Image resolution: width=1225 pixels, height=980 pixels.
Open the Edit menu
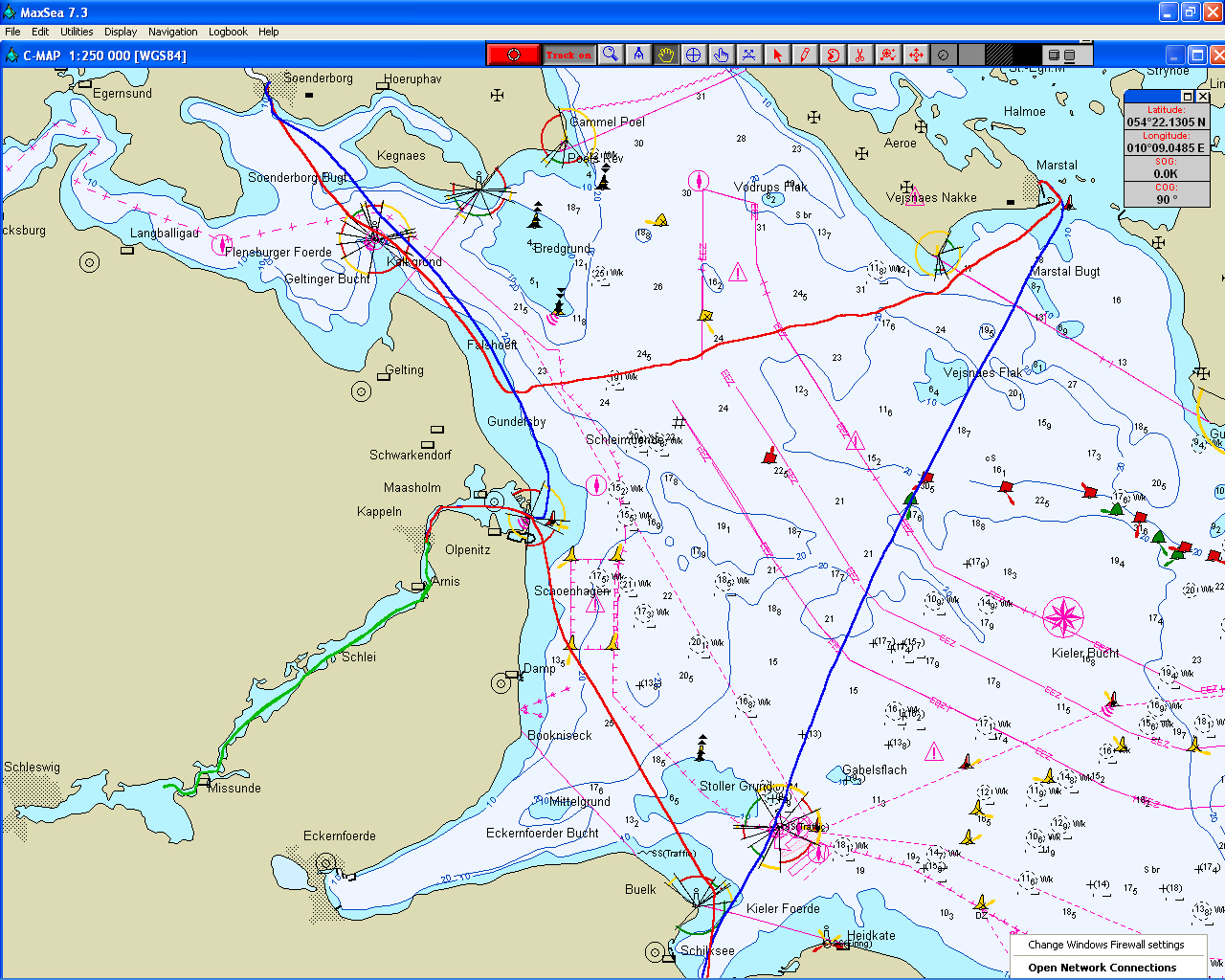(x=40, y=32)
